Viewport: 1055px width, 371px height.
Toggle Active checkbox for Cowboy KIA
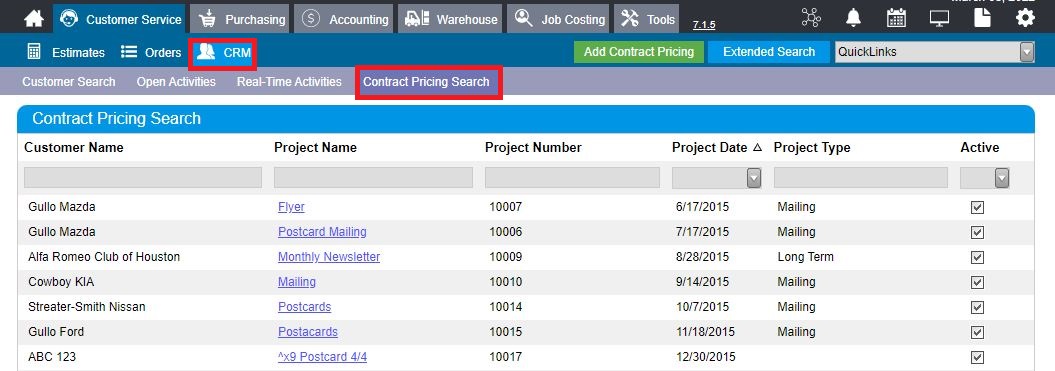[978, 283]
